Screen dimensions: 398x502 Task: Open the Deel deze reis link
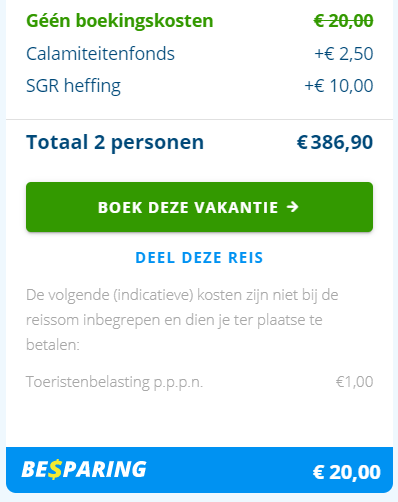(199, 258)
